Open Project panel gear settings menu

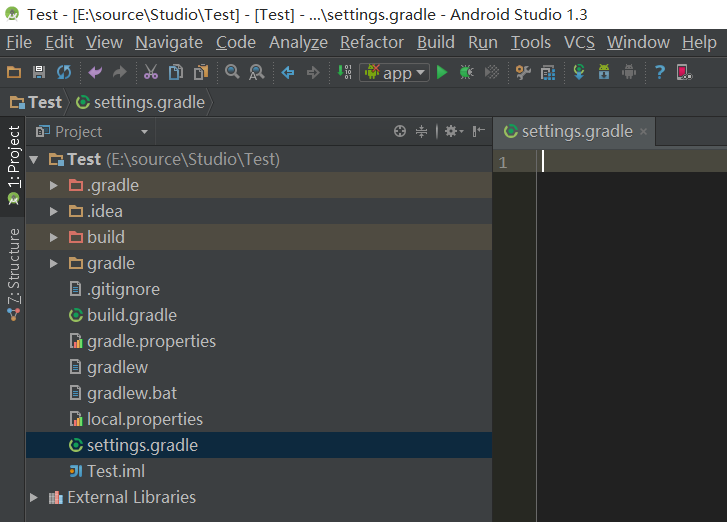click(x=454, y=132)
